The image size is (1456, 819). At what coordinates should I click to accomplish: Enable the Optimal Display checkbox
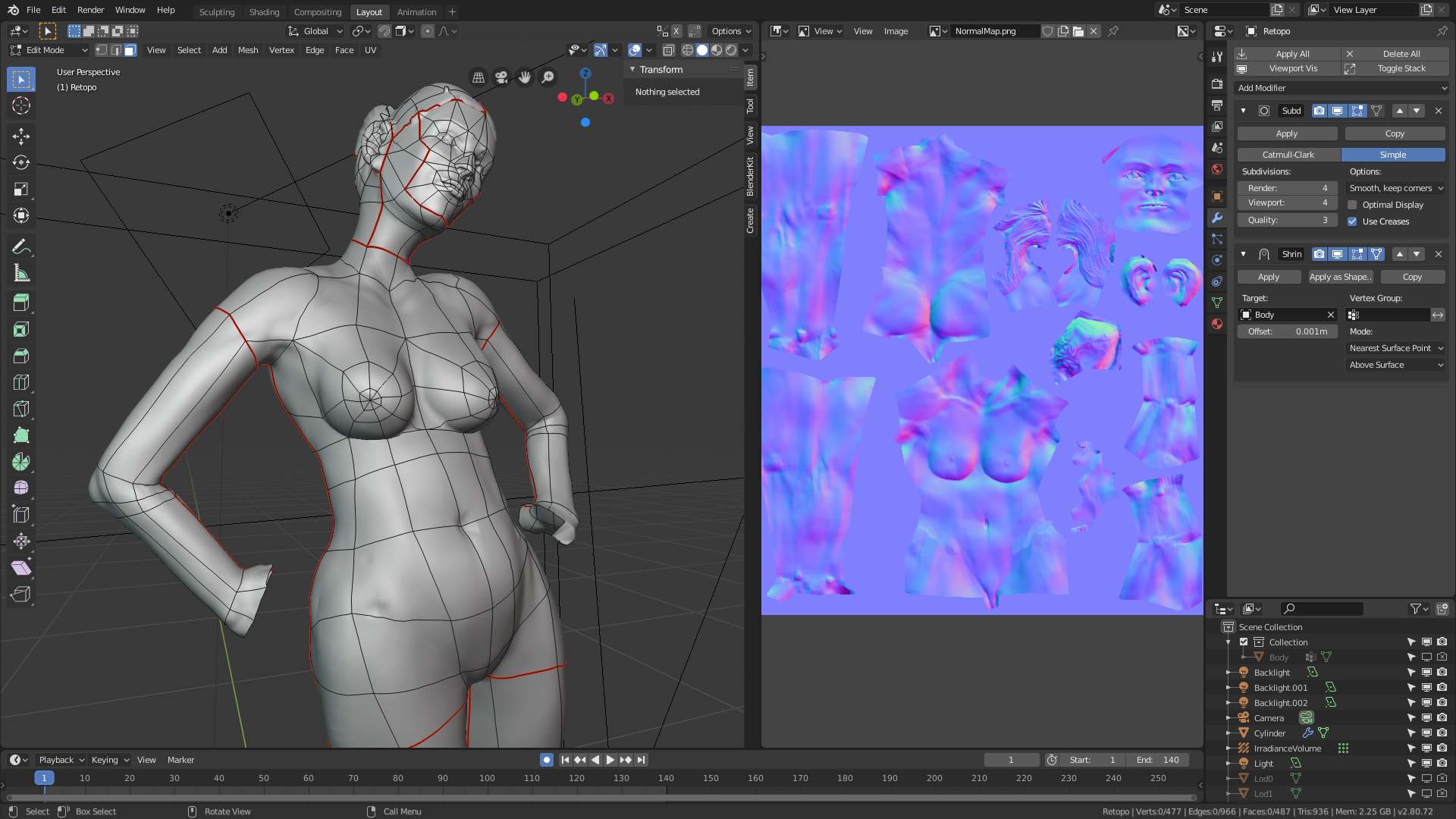point(1352,205)
